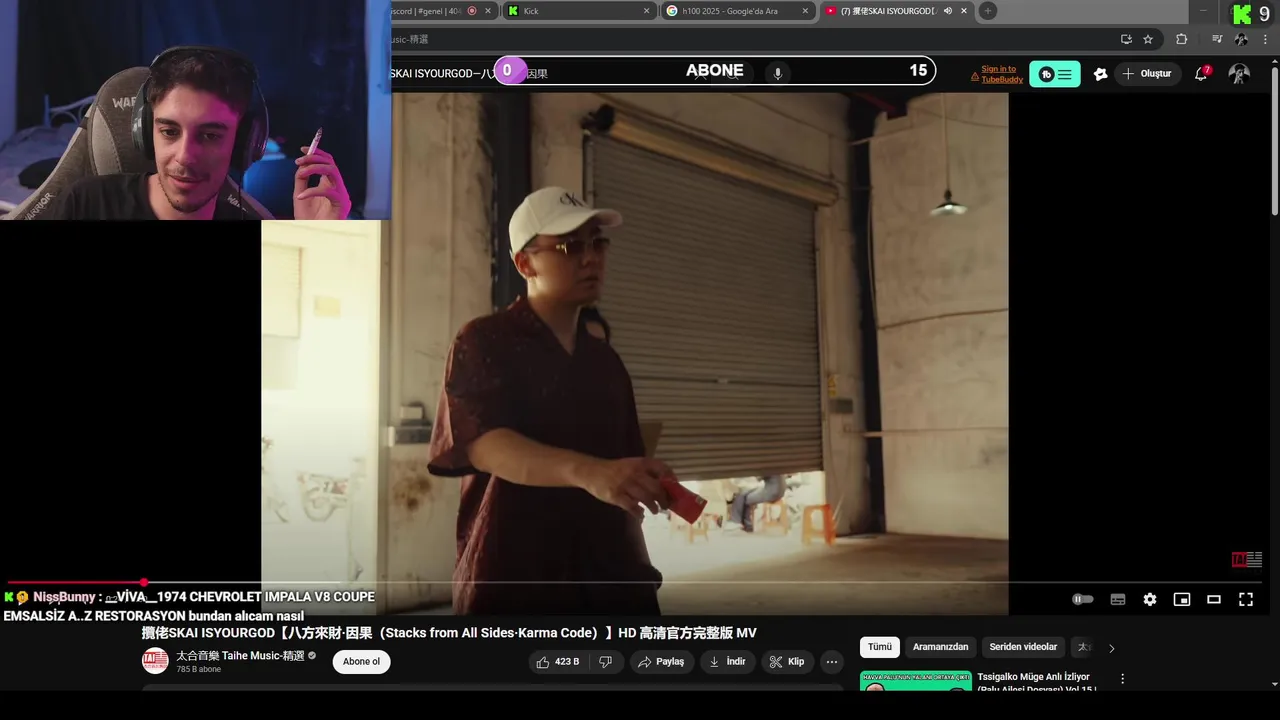Open the Taihe Music channel avatar

tap(155, 661)
